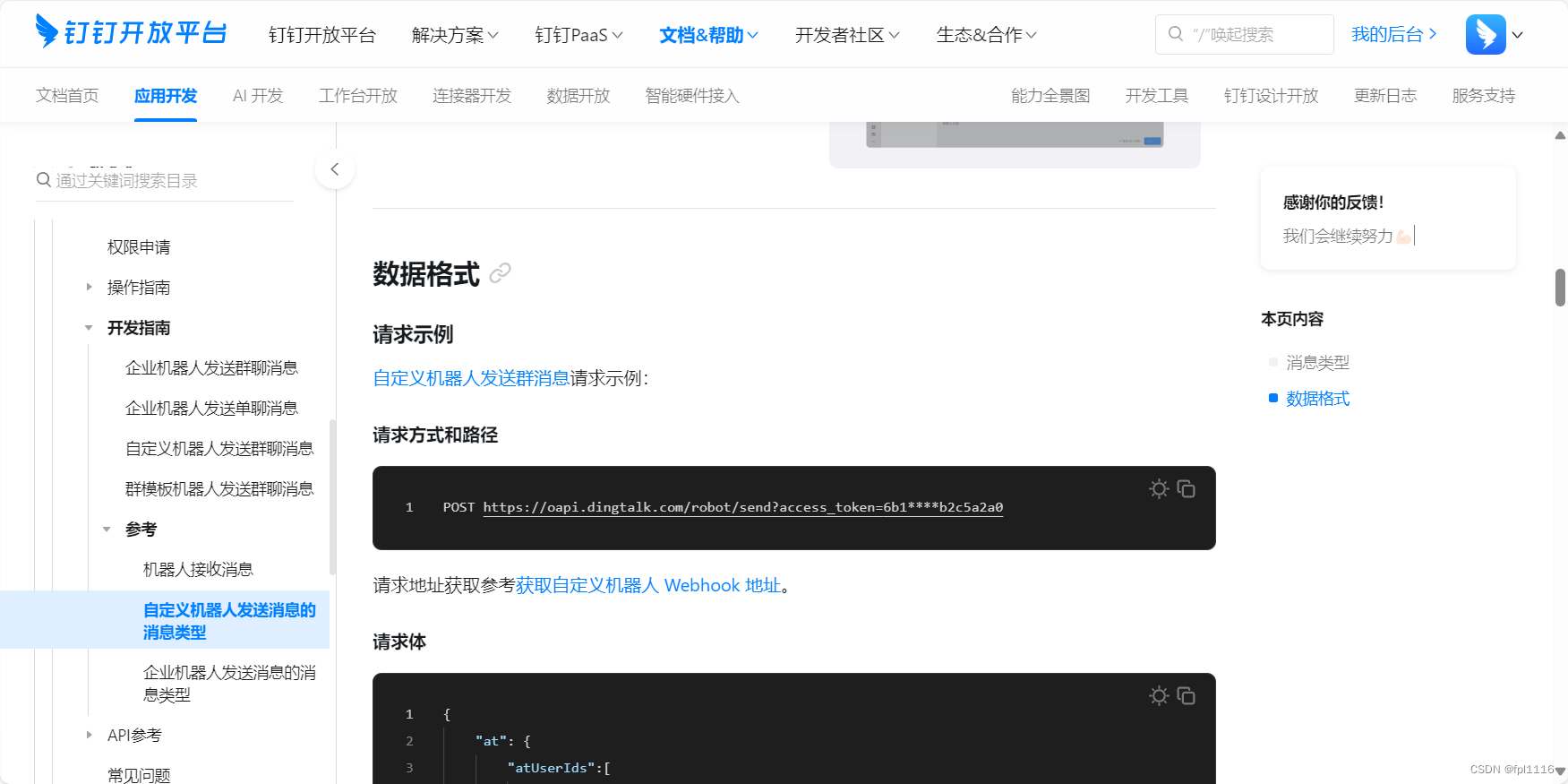The width and height of the screenshot is (1568, 784).
Task: Toggle theme icon on request body code block
Action: [x=1159, y=695]
